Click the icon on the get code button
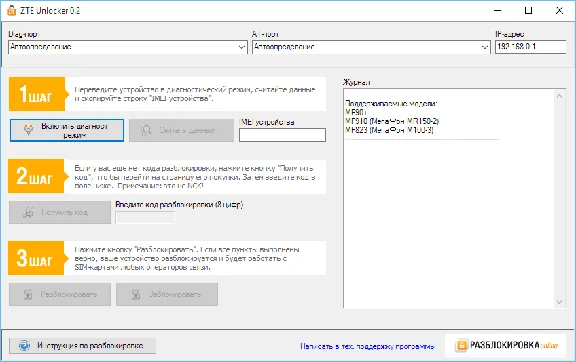 click(x=28, y=212)
